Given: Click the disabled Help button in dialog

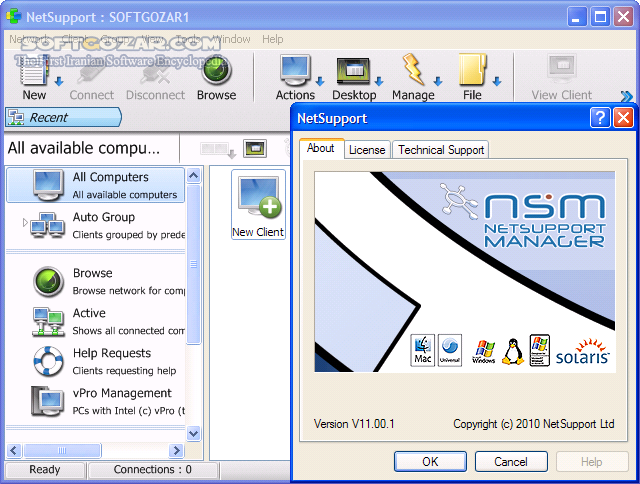Looking at the screenshot, I should [592, 462].
